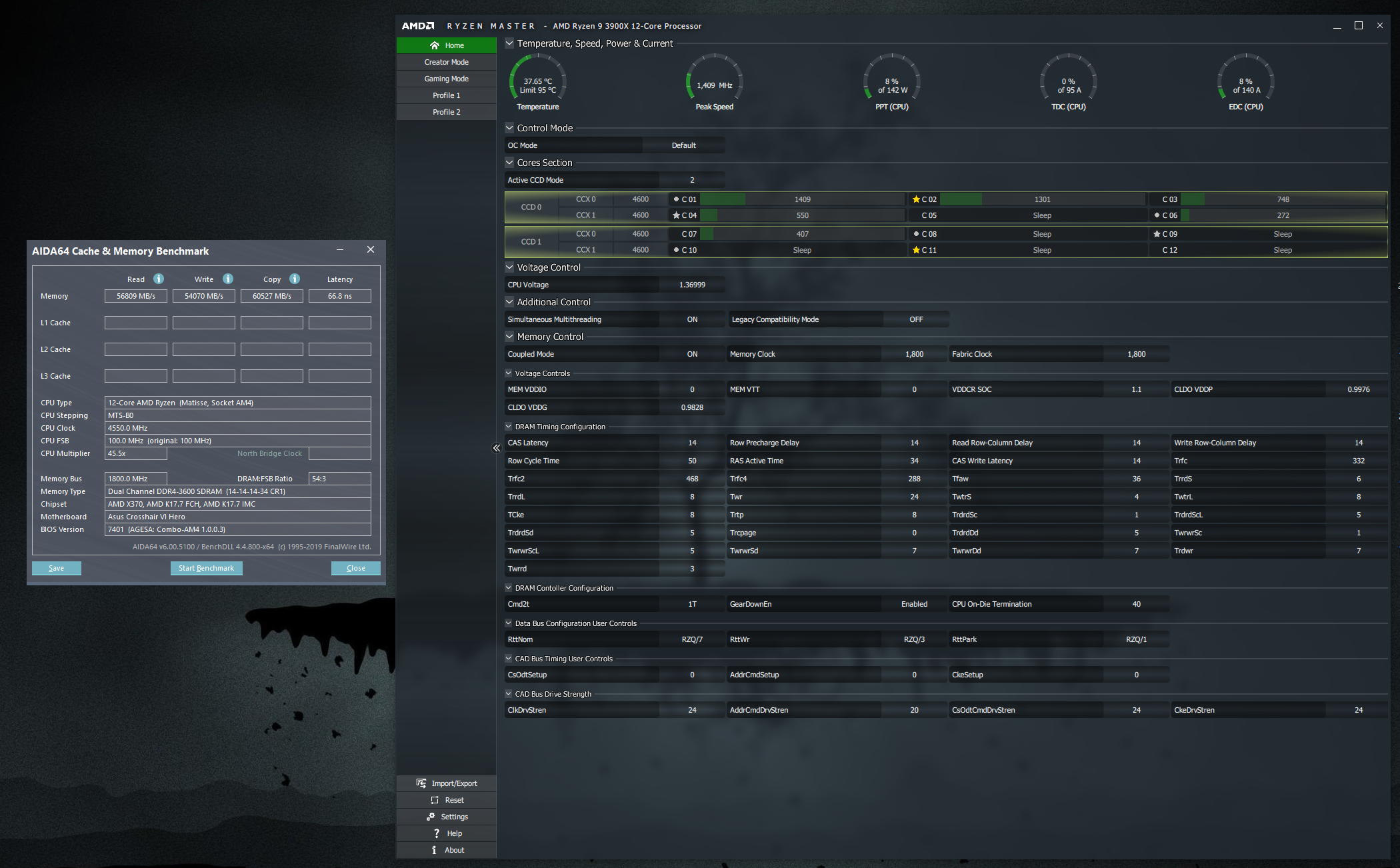Open Profile 2 tab
Screen dimensions: 1400x868
click(447, 112)
